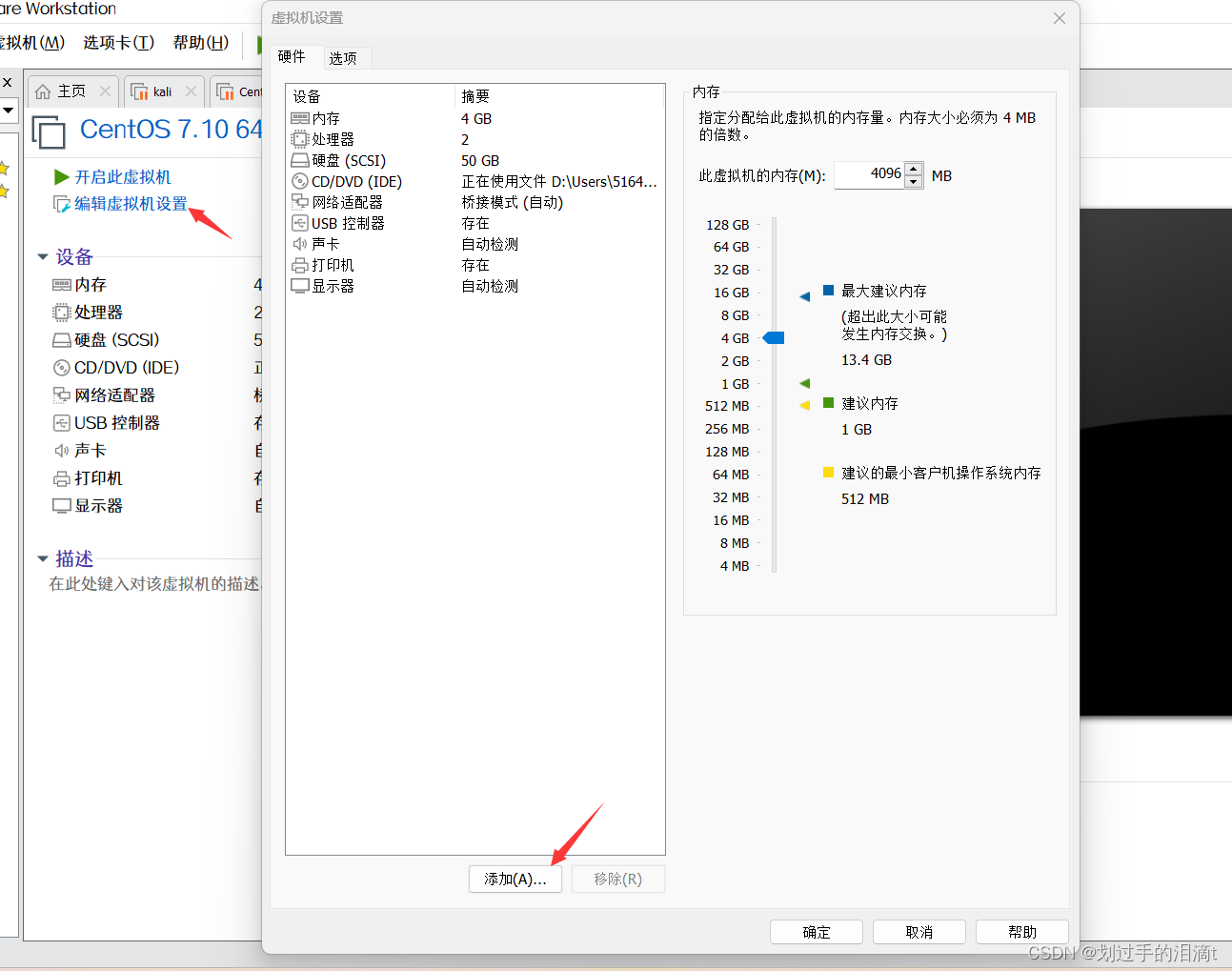Click hard disk icon in main window device pane

(x=62, y=340)
